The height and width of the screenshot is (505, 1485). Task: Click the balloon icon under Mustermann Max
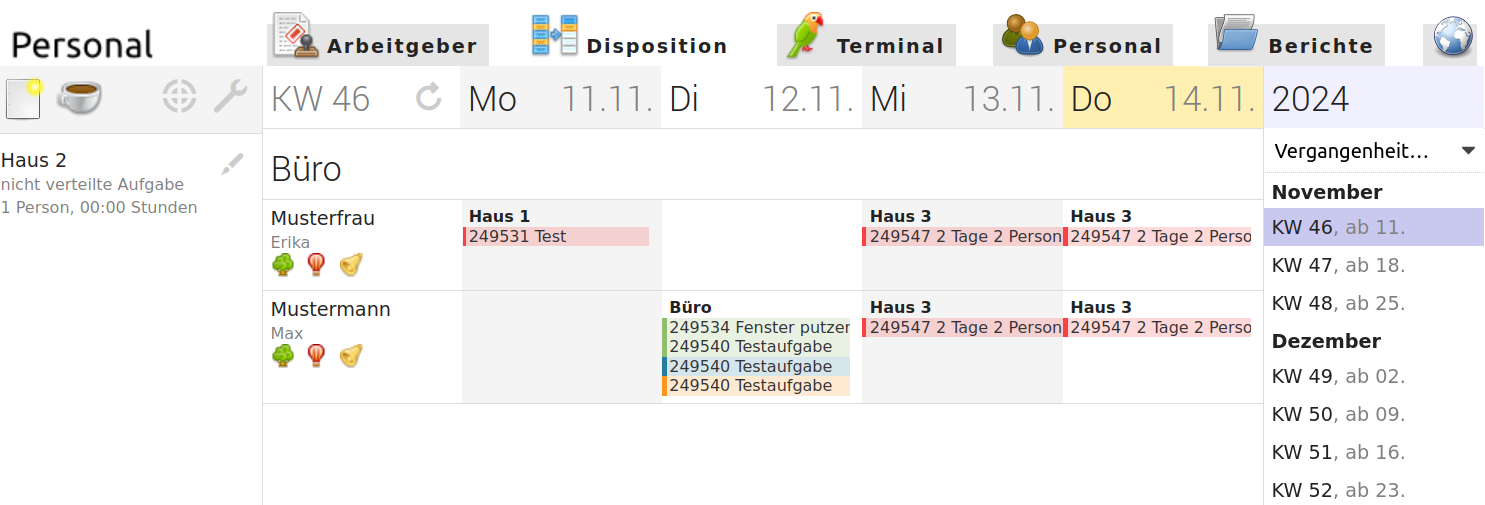tap(316, 356)
